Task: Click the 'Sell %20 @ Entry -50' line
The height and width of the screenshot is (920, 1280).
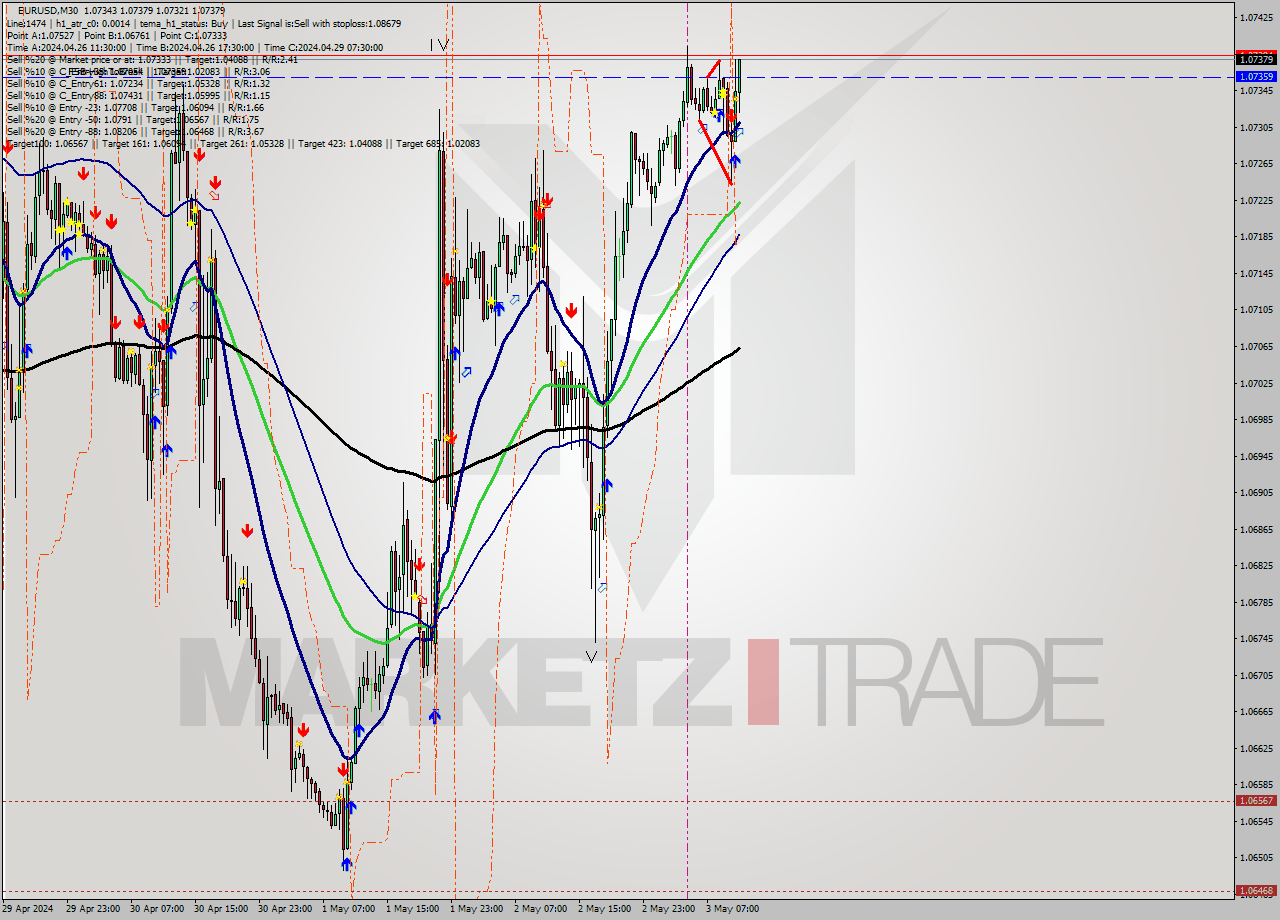Action: 133,120
